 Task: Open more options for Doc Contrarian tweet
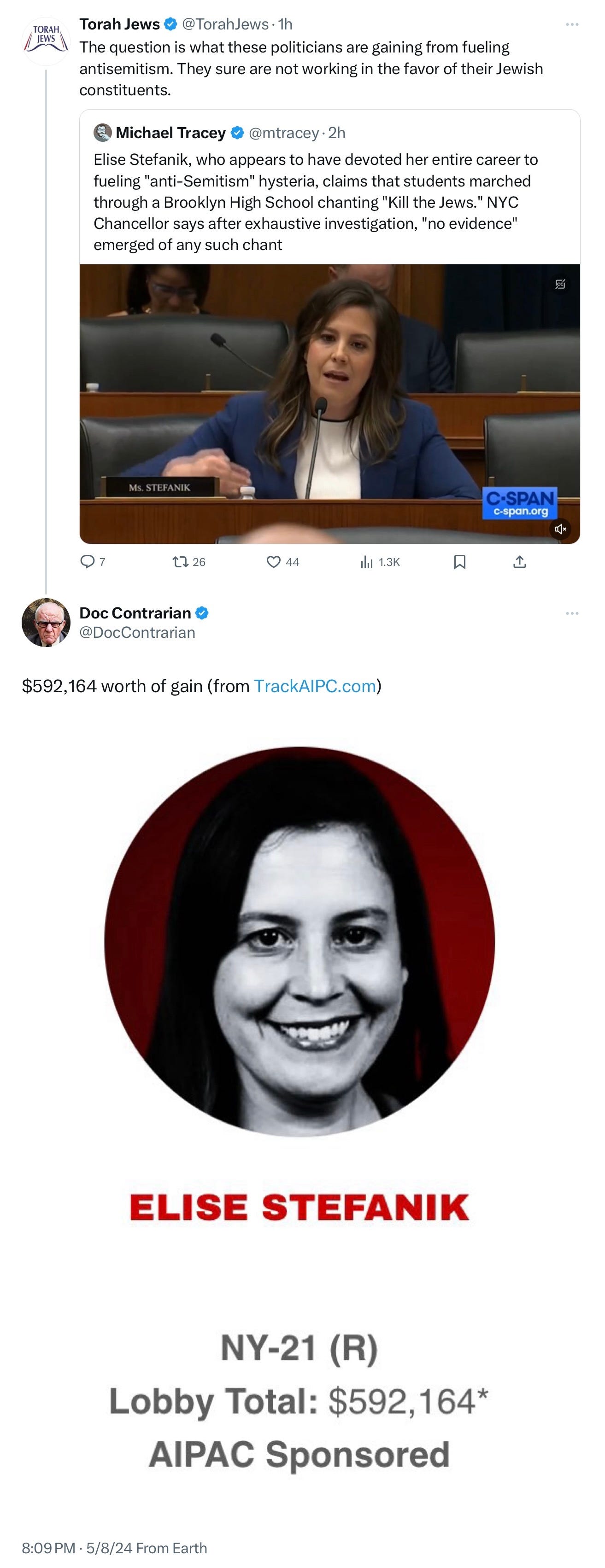pyautogui.click(x=571, y=613)
